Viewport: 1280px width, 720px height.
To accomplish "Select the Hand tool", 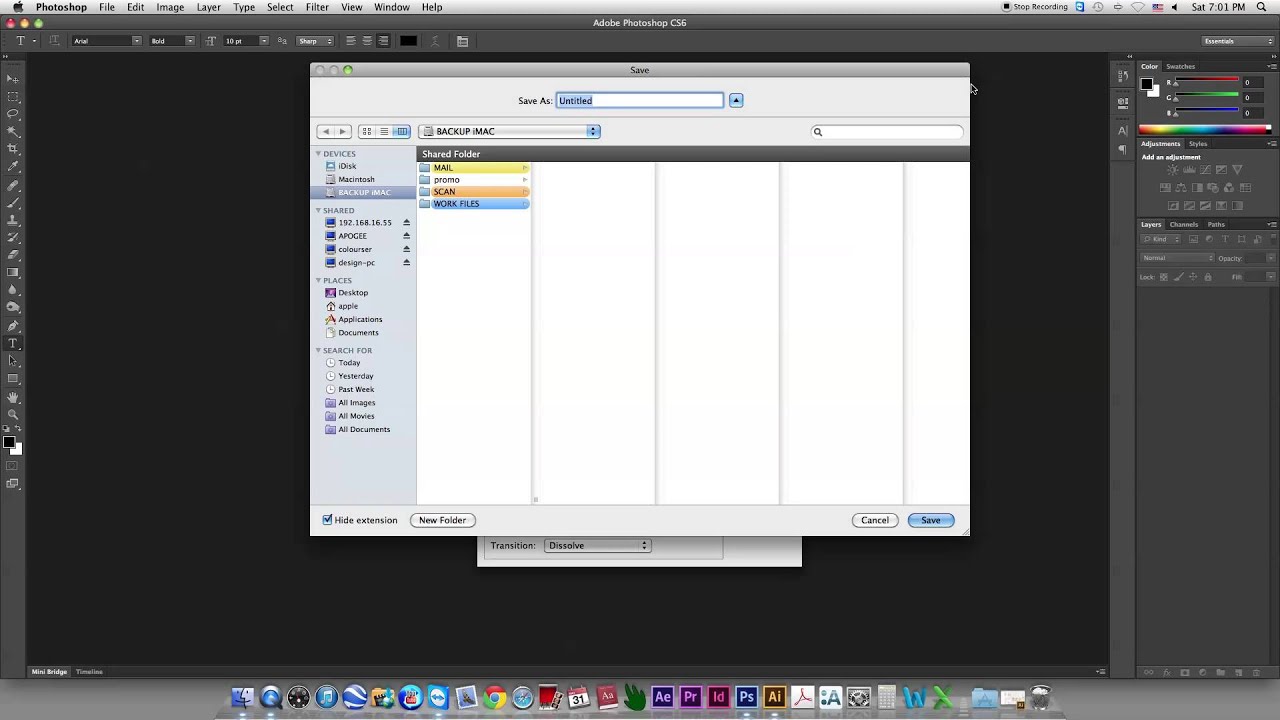I will point(13,397).
